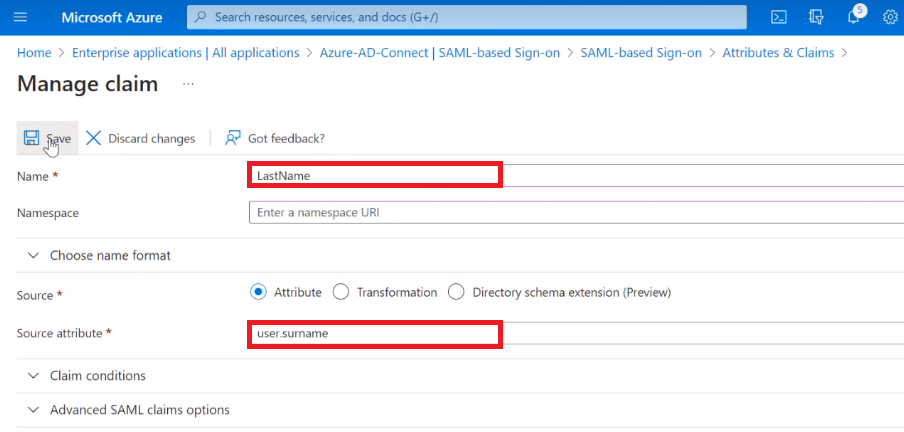
Task: Select Directory schema extension radio button
Action: point(456,292)
